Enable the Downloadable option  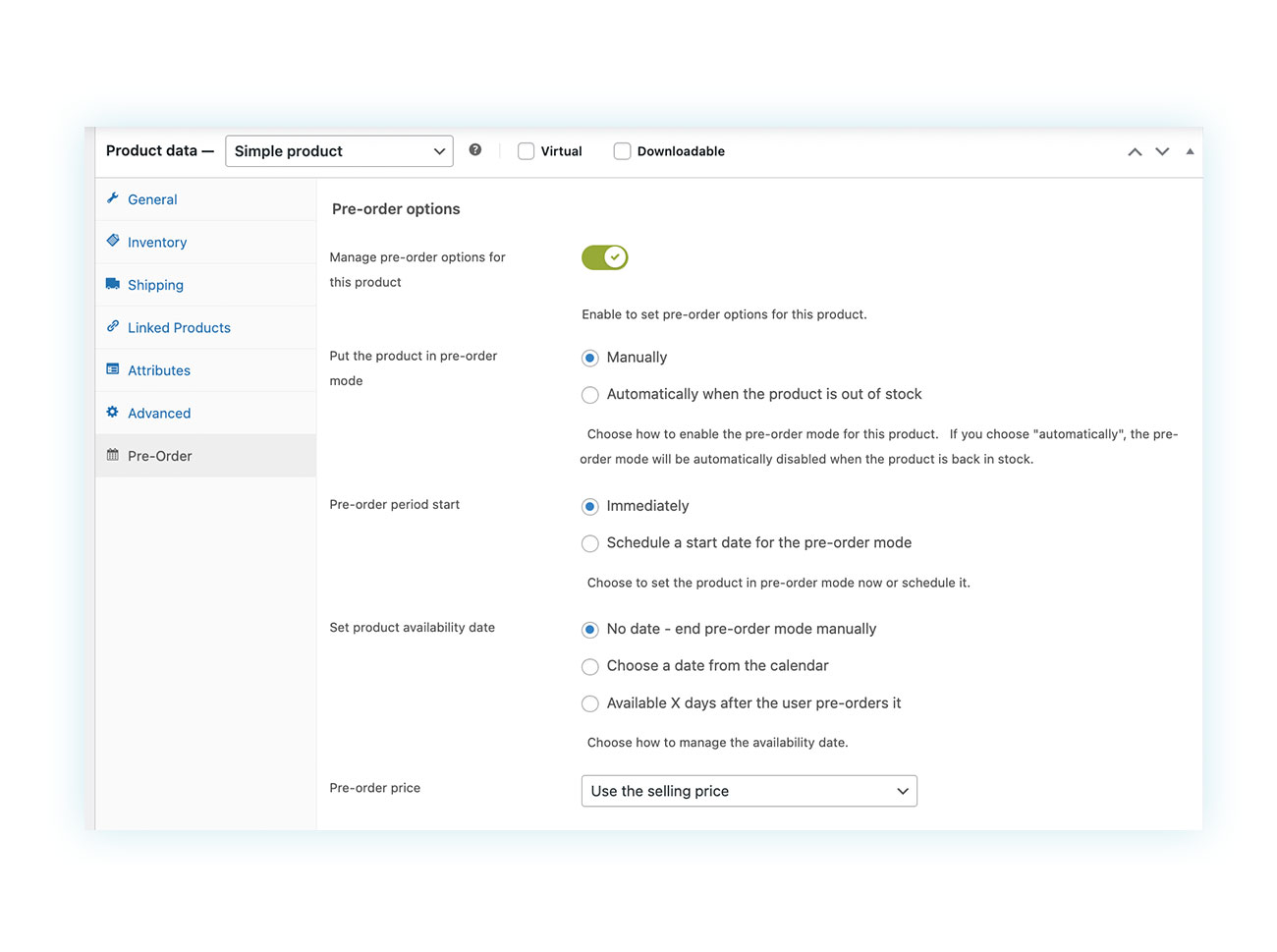(622, 150)
